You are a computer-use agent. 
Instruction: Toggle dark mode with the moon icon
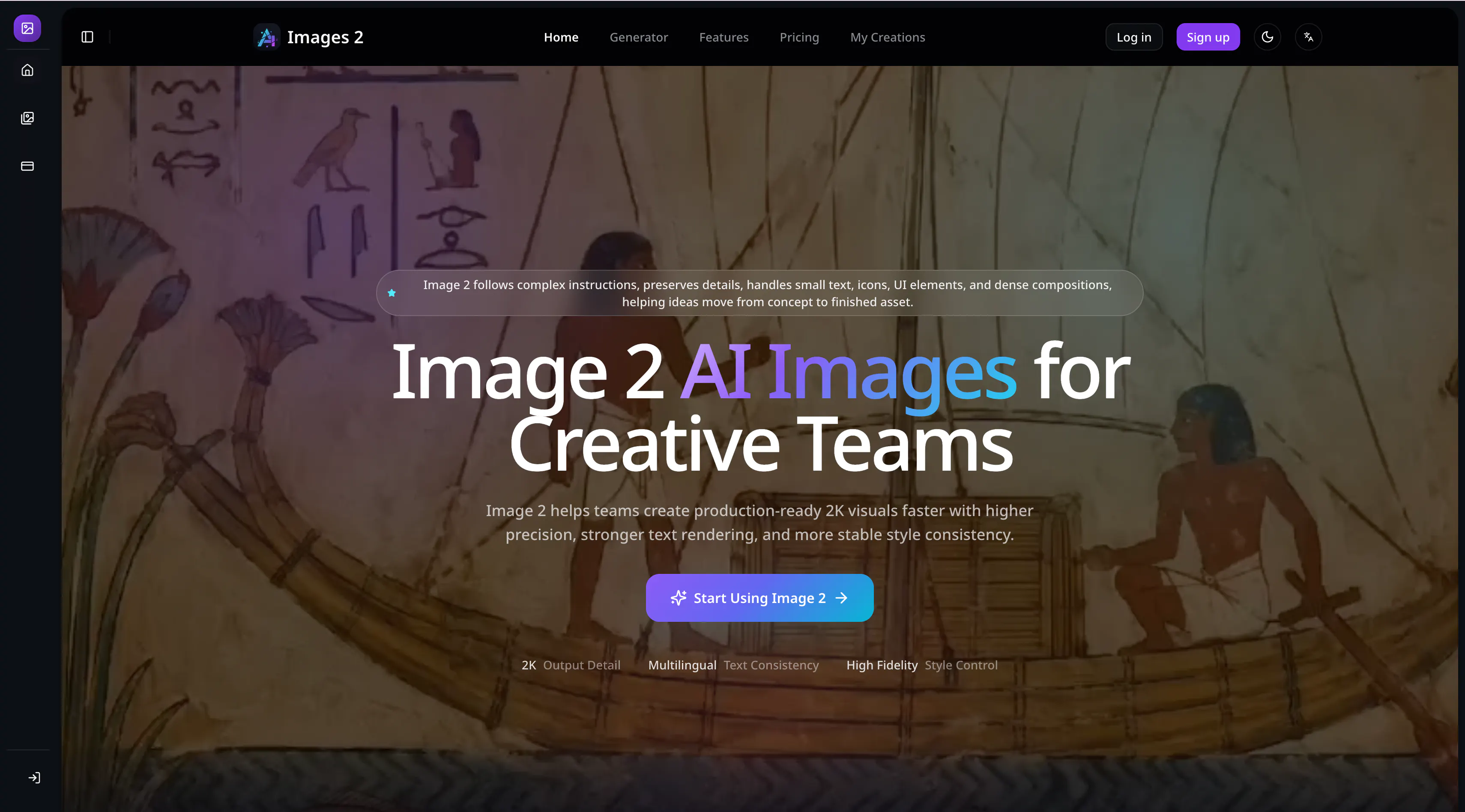(1267, 37)
